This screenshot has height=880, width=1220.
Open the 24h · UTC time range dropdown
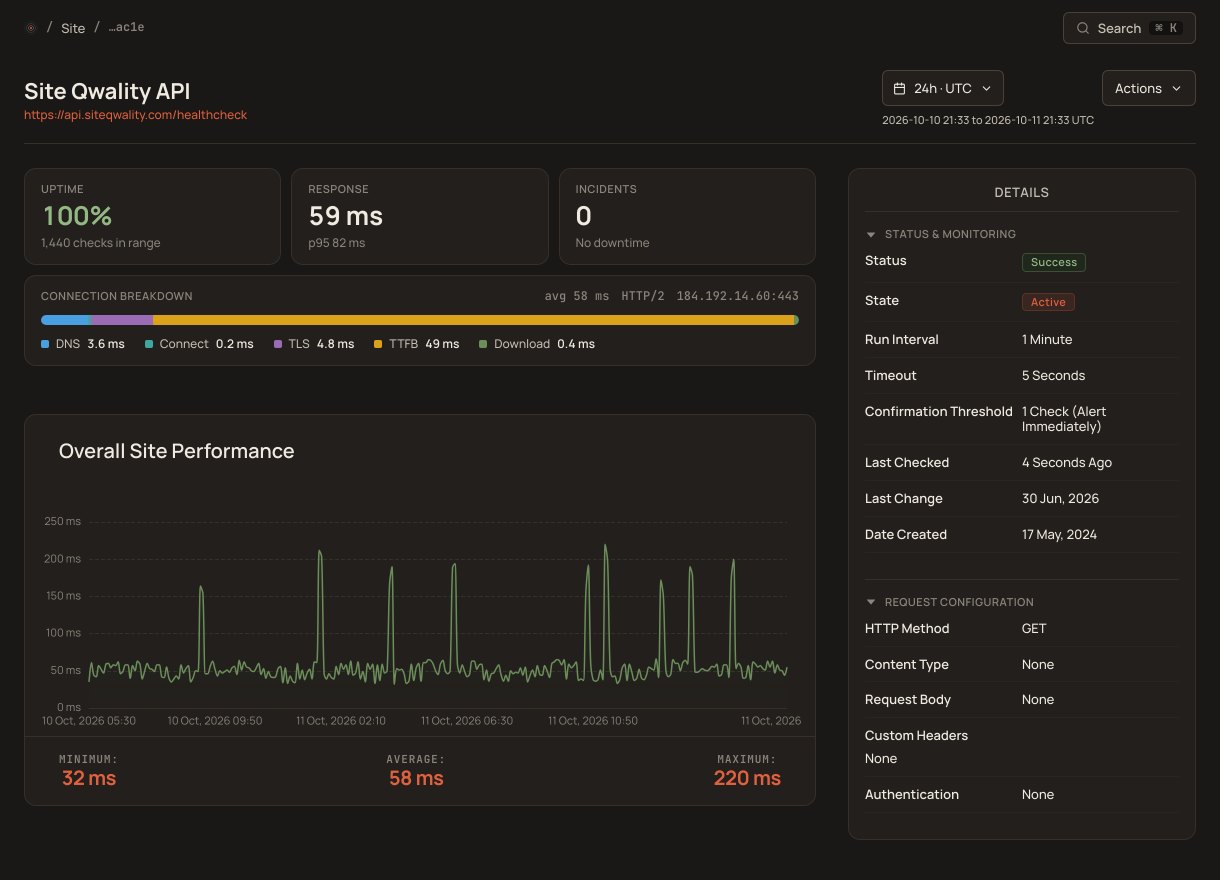click(x=942, y=88)
